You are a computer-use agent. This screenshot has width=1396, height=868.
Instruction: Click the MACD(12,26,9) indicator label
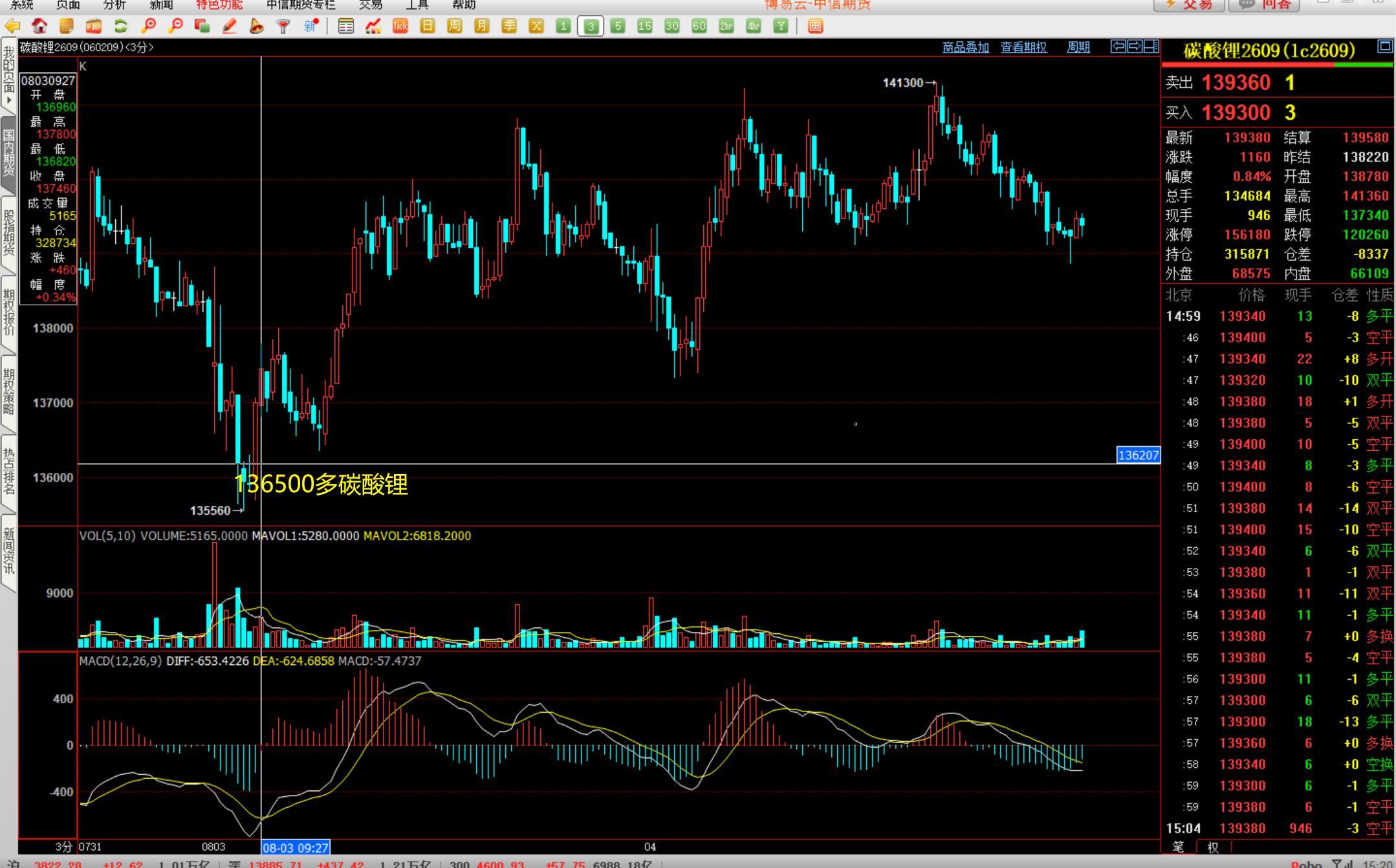click(120, 661)
